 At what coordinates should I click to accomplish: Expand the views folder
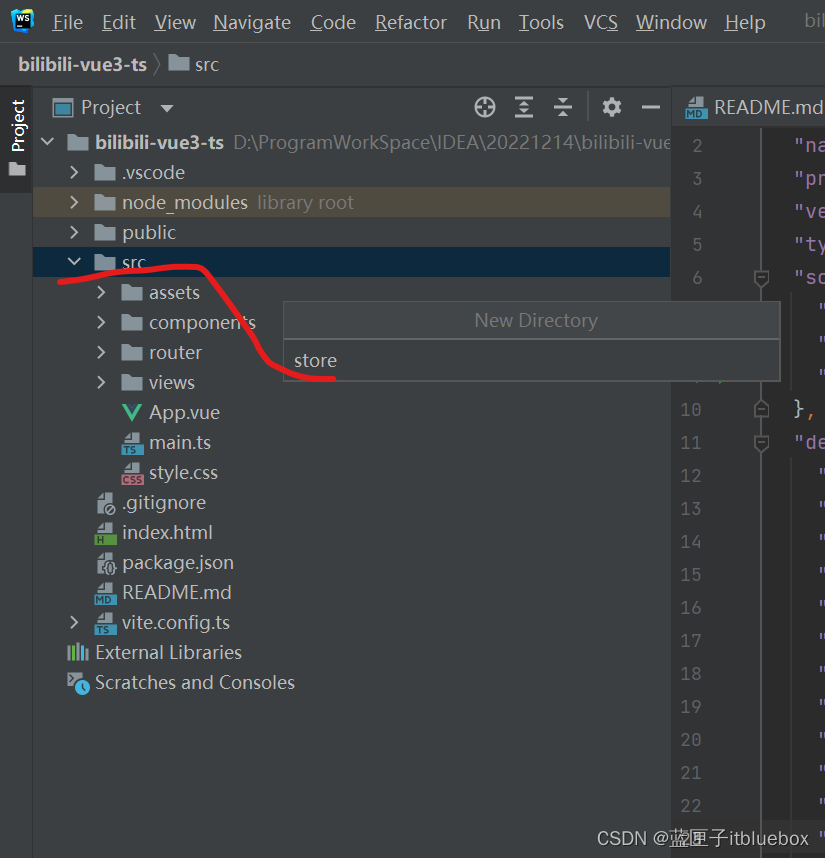[x=101, y=382]
